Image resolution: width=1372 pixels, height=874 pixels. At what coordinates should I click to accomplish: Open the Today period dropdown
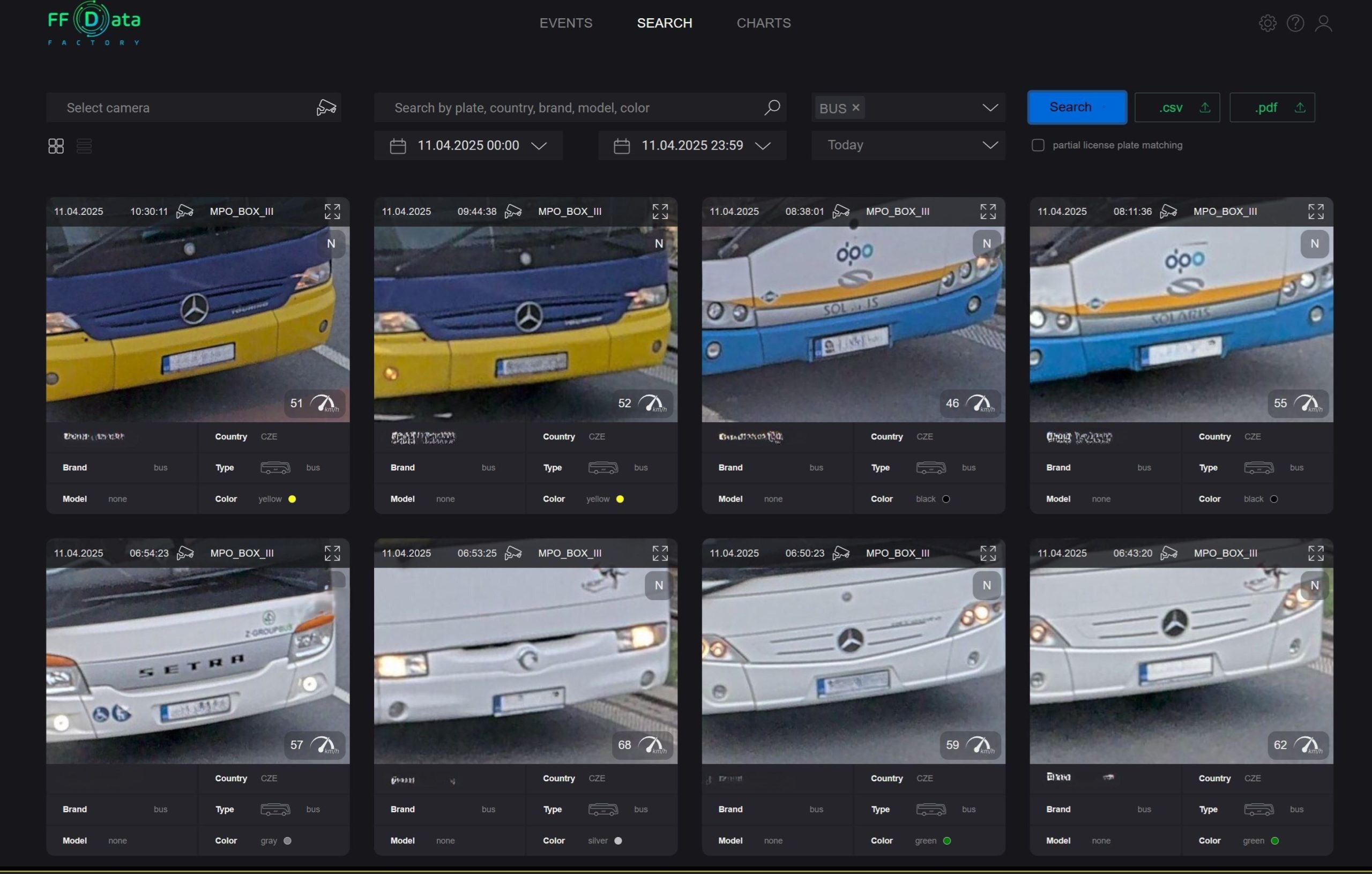click(x=908, y=145)
